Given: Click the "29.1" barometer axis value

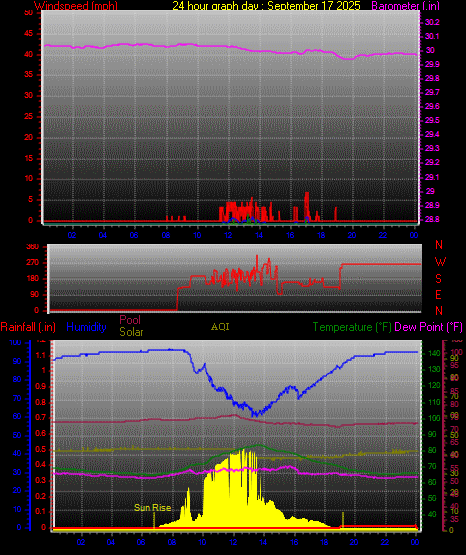Looking at the screenshot, I should [x=432, y=177].
